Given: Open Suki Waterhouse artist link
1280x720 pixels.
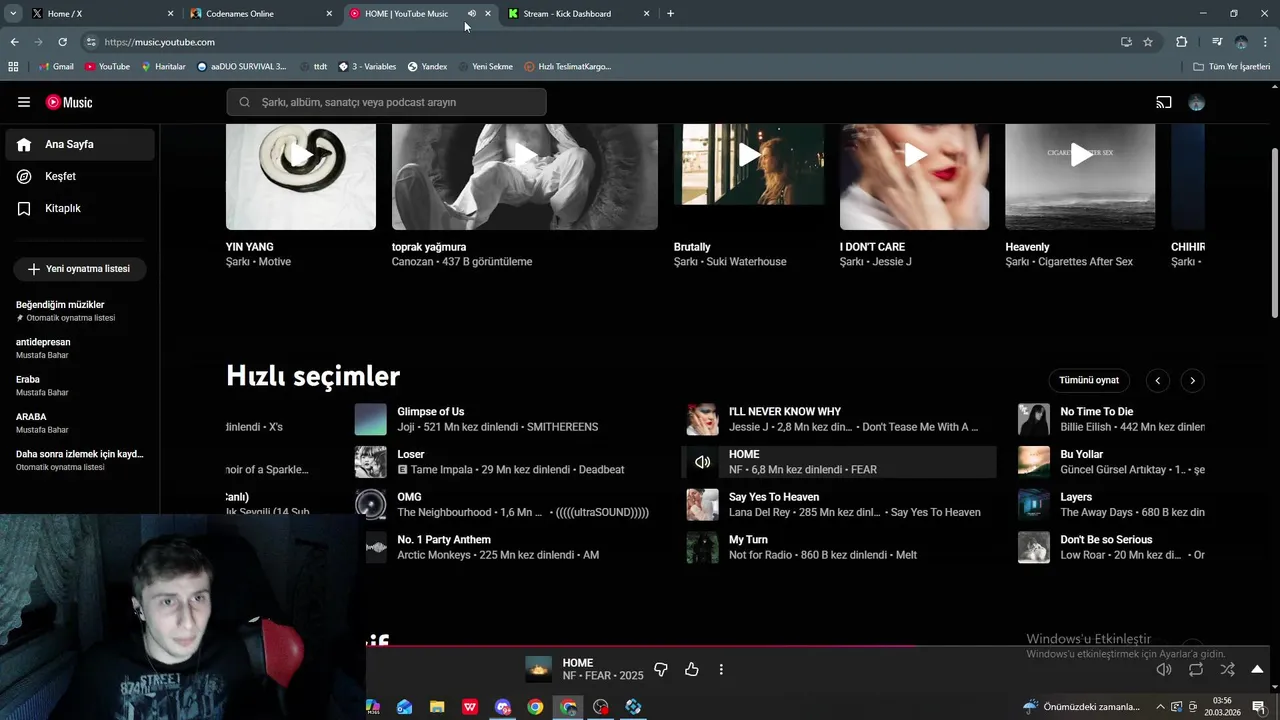Looking at the screenshot, I should [746, 262].
